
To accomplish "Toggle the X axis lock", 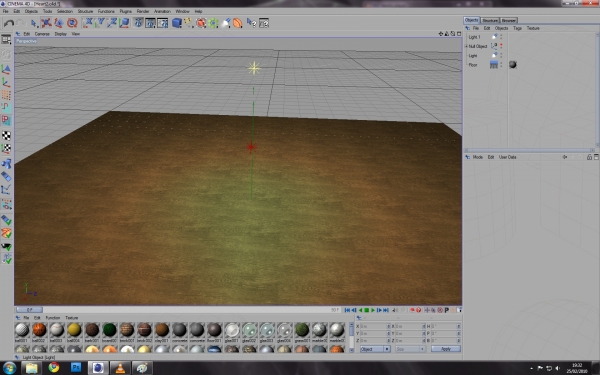I will [x=88, y=23].
